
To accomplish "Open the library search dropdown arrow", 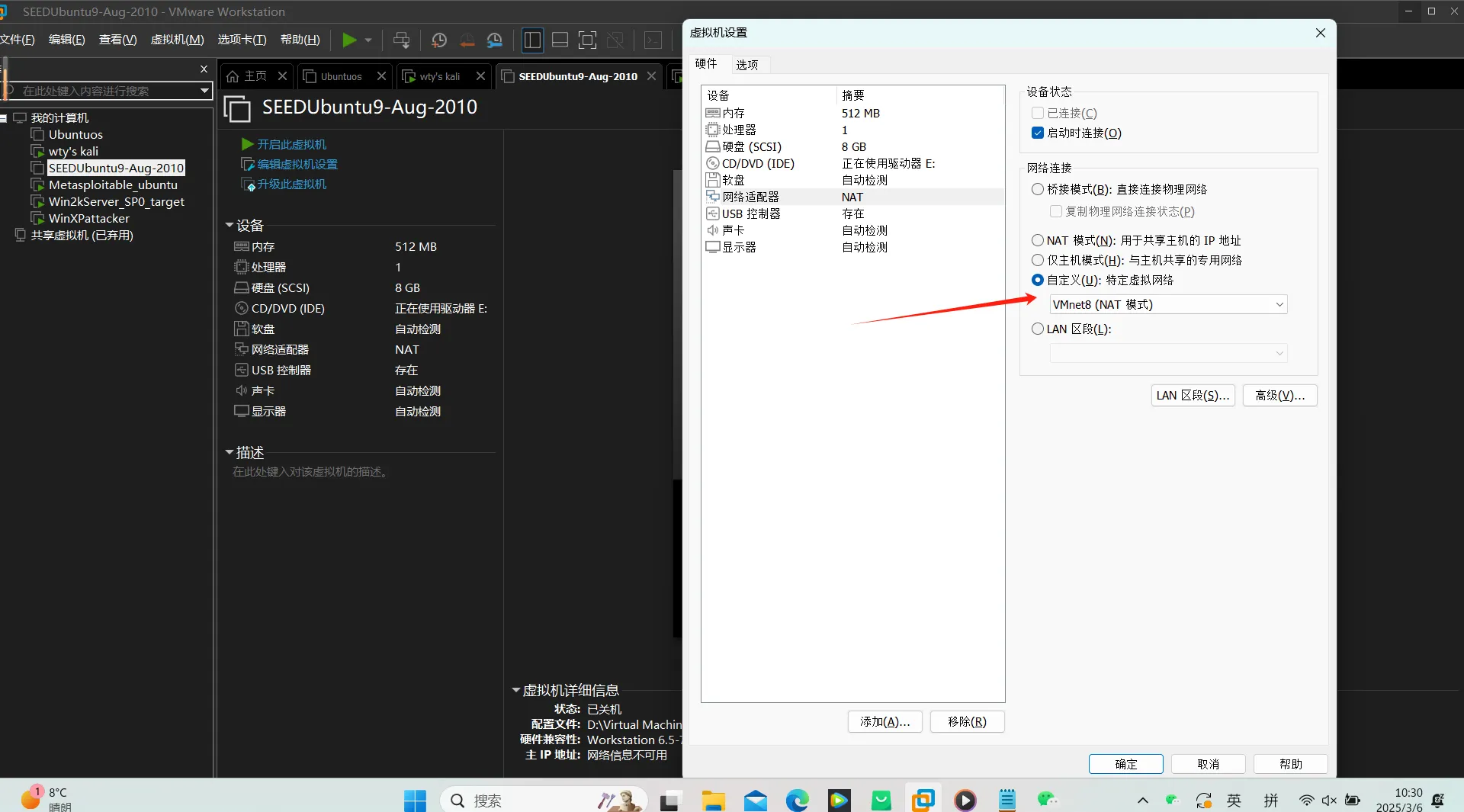I will (204, 91).
